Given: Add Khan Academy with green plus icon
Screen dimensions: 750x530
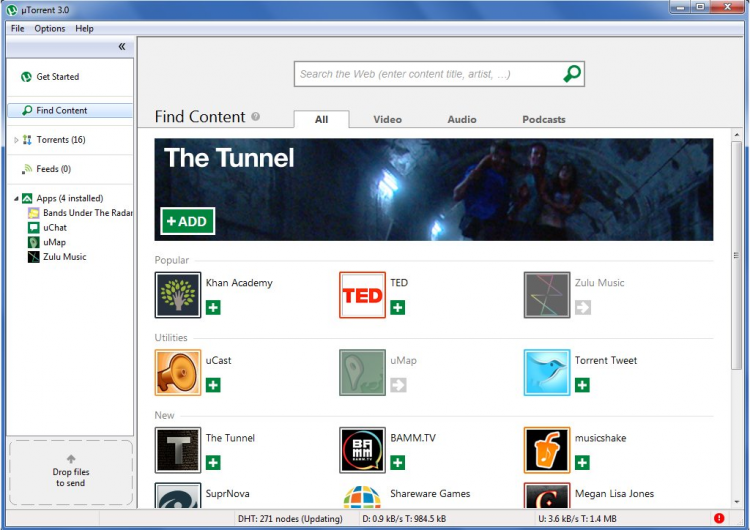Looking at the screenshot, I should coord(213,307).
